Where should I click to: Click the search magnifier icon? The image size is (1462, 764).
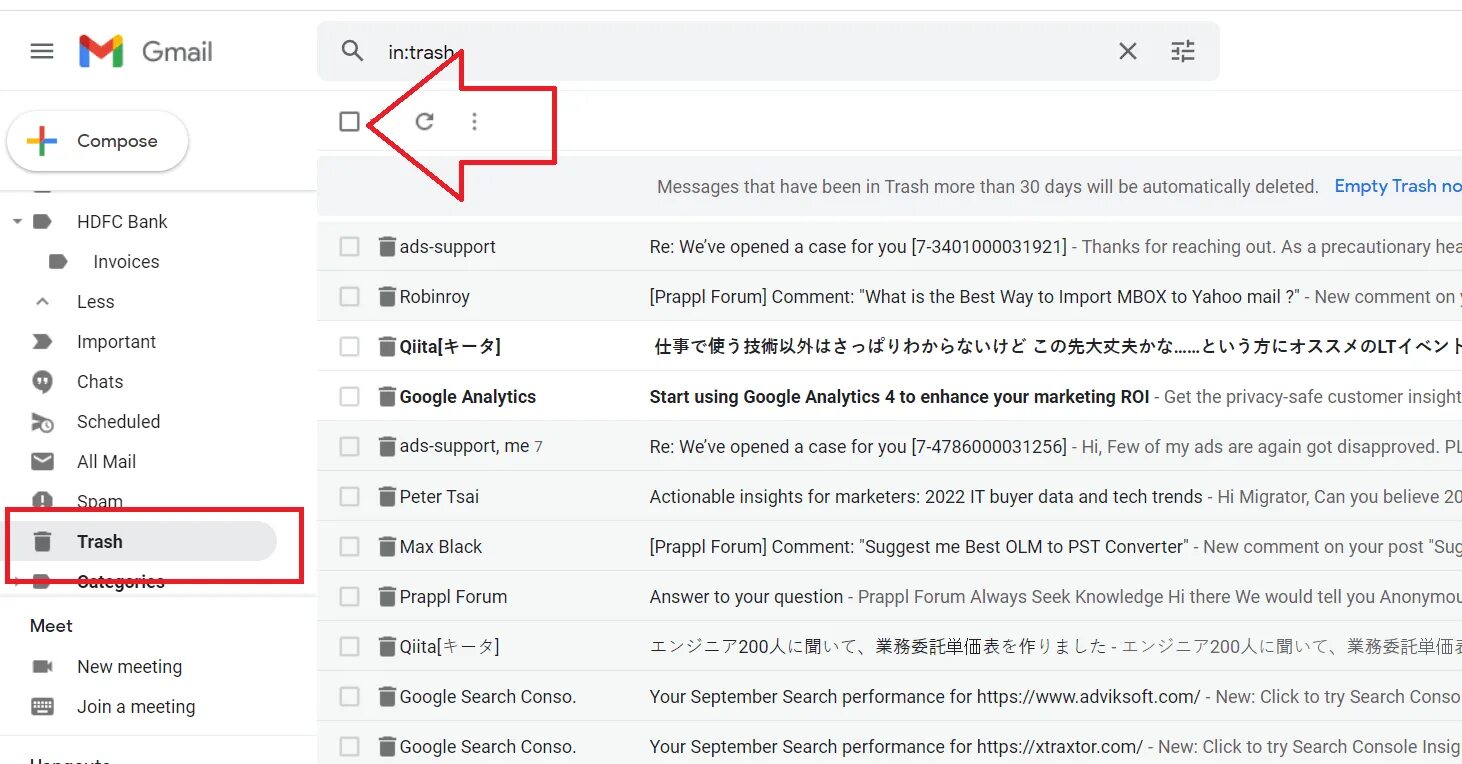(x=352, y=51)
